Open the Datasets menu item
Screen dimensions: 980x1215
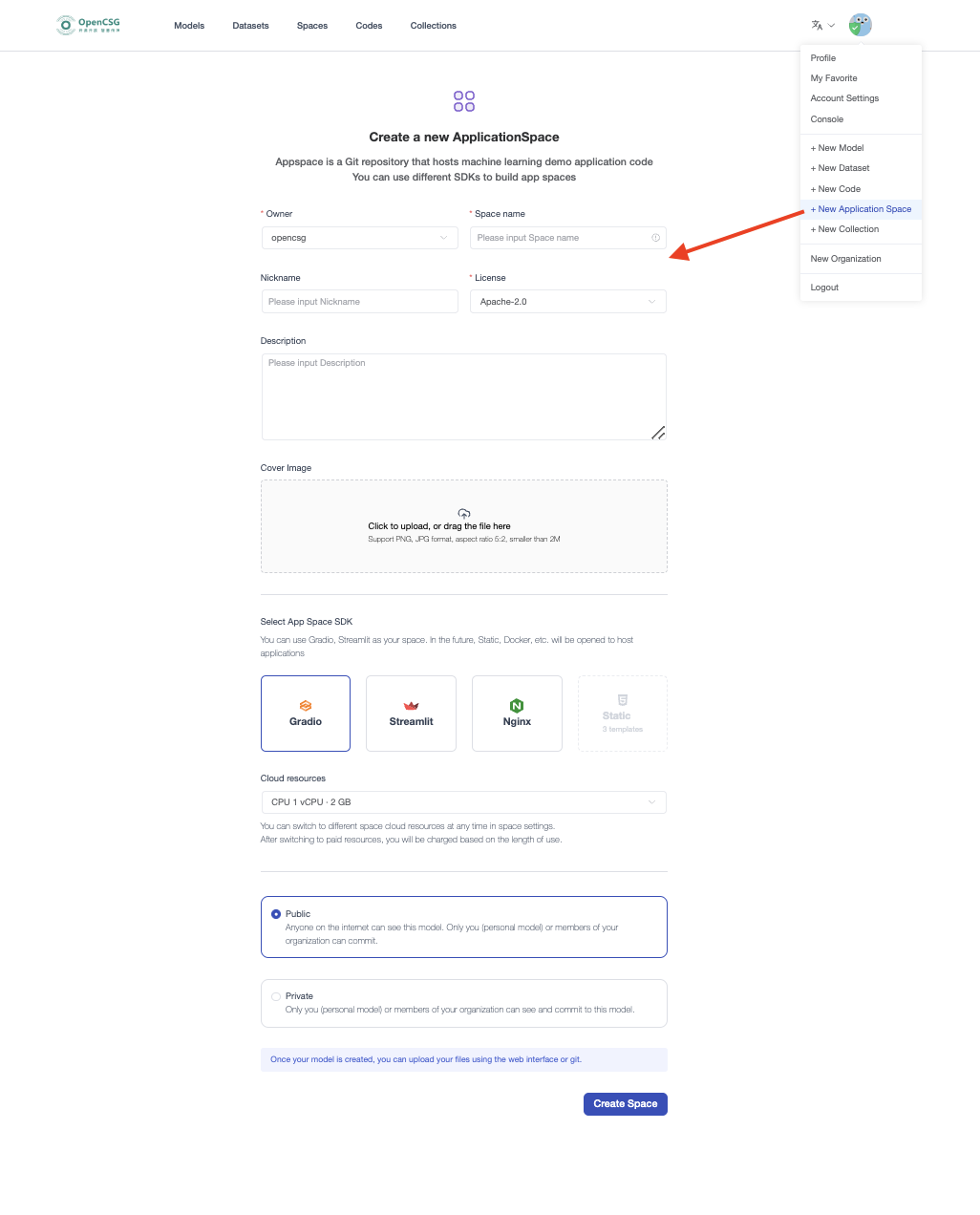(250, 26)
